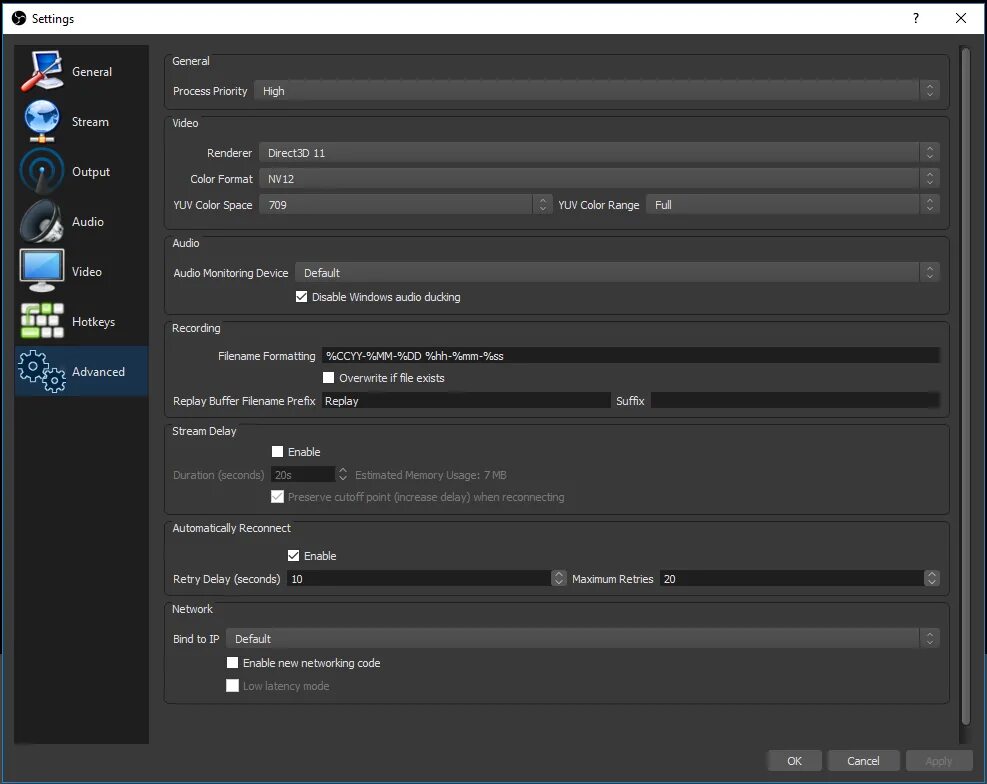Click the OK button
This screenshot has height=784, width=987.
tap(794, 761)
